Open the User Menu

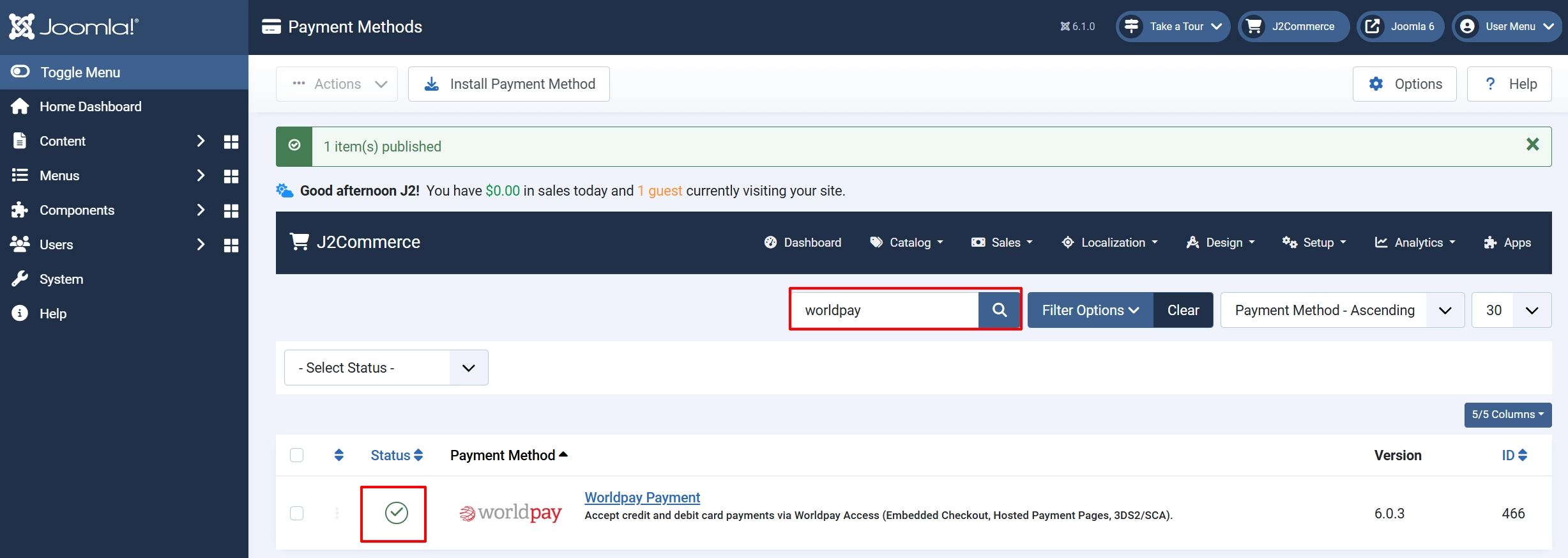[1507, 27]
